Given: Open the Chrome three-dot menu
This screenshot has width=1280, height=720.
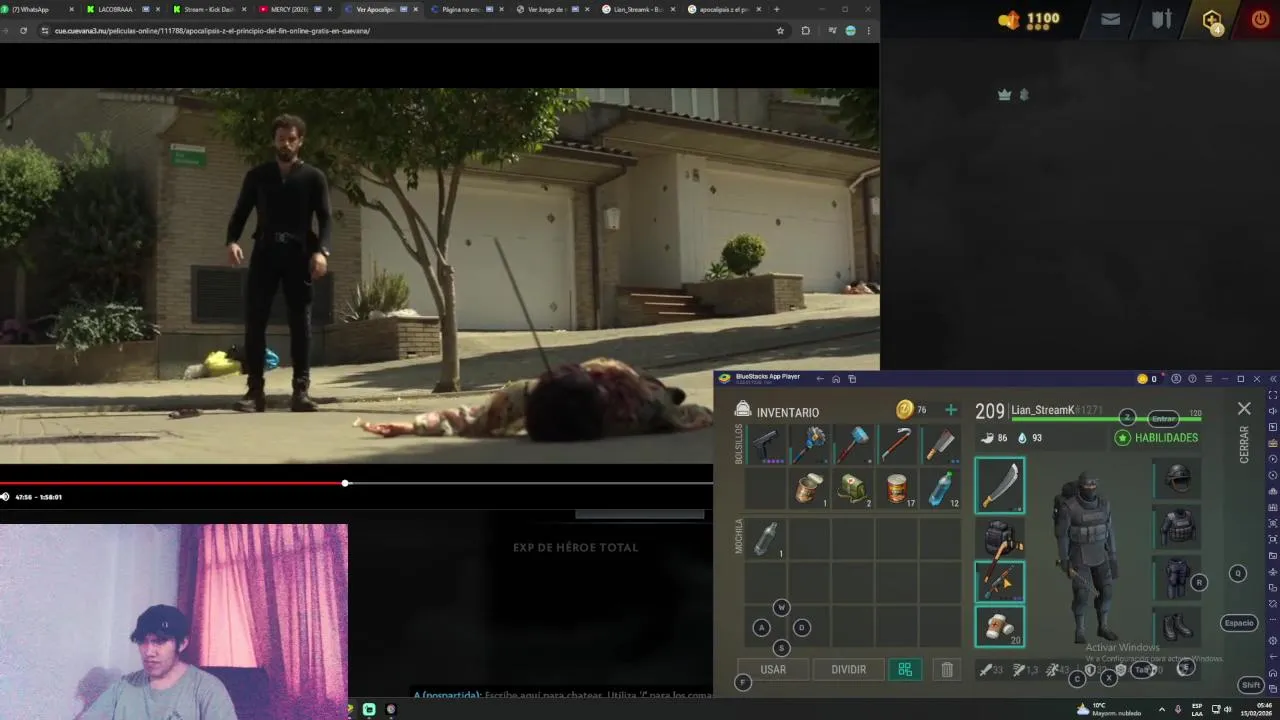Looking at the screenshot, I should coord(868,31).
